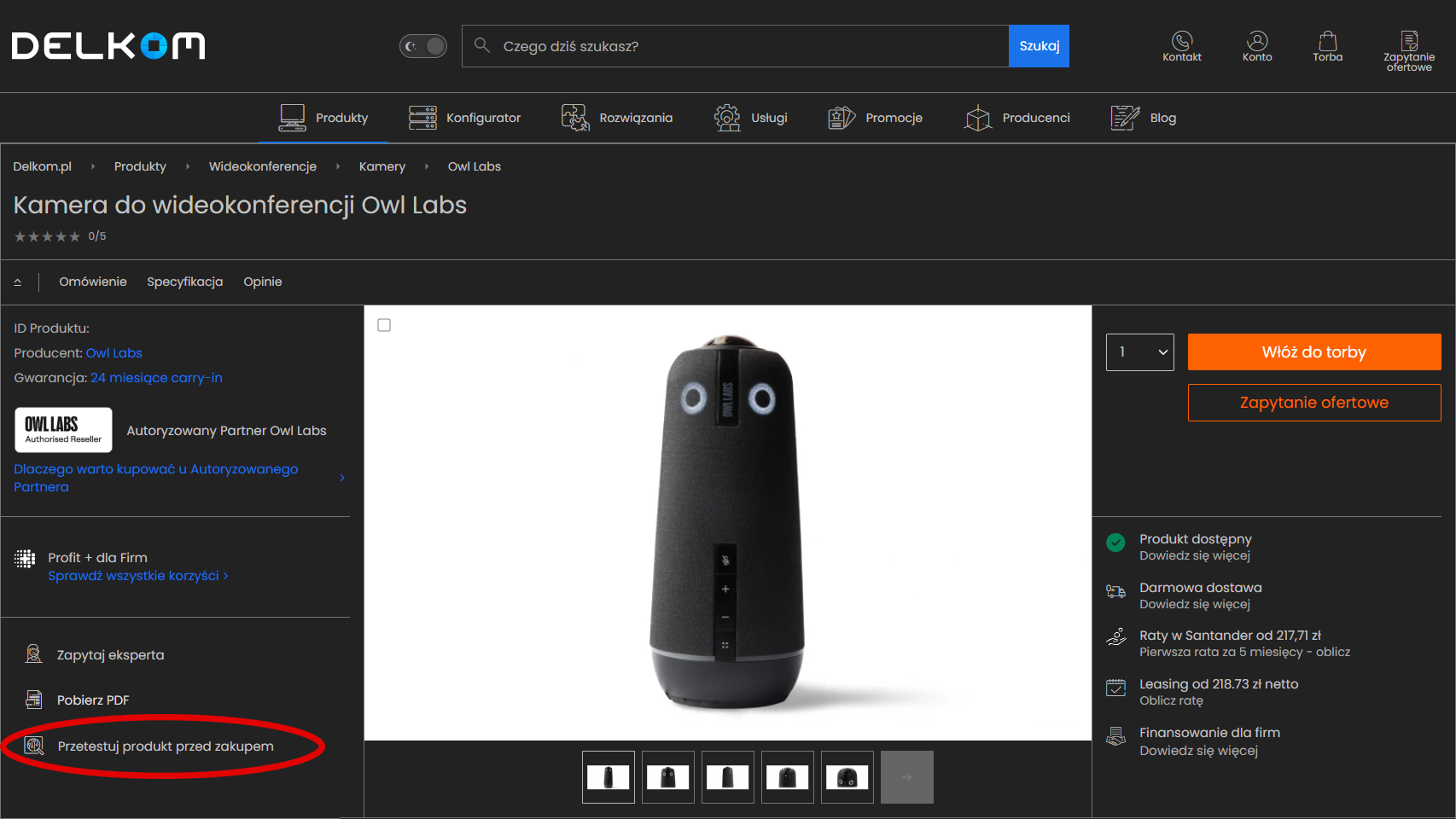
Task: Open Darmowa dostawa 'Dowiedz się więcej'
Action: 1195,605
